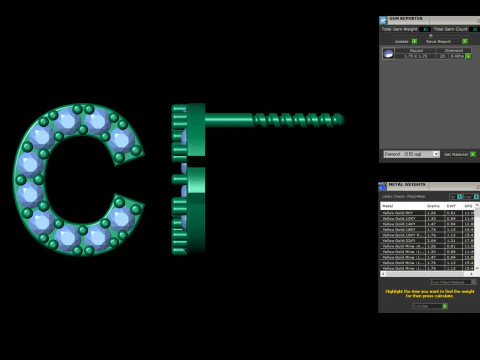This screenshot has width=480, height=360.
Task: Click green arrow beside gem carat weight
Action: coord(468,56)
